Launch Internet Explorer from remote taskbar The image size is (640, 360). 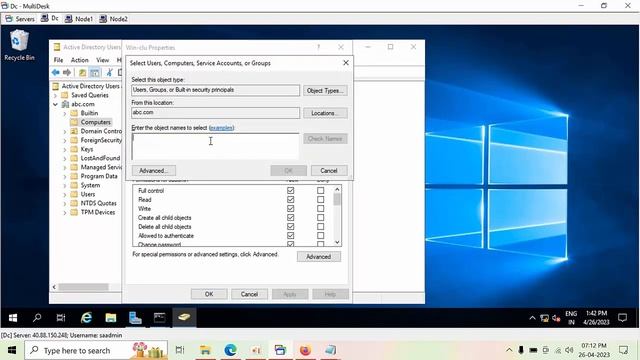(x=86, y=318)
